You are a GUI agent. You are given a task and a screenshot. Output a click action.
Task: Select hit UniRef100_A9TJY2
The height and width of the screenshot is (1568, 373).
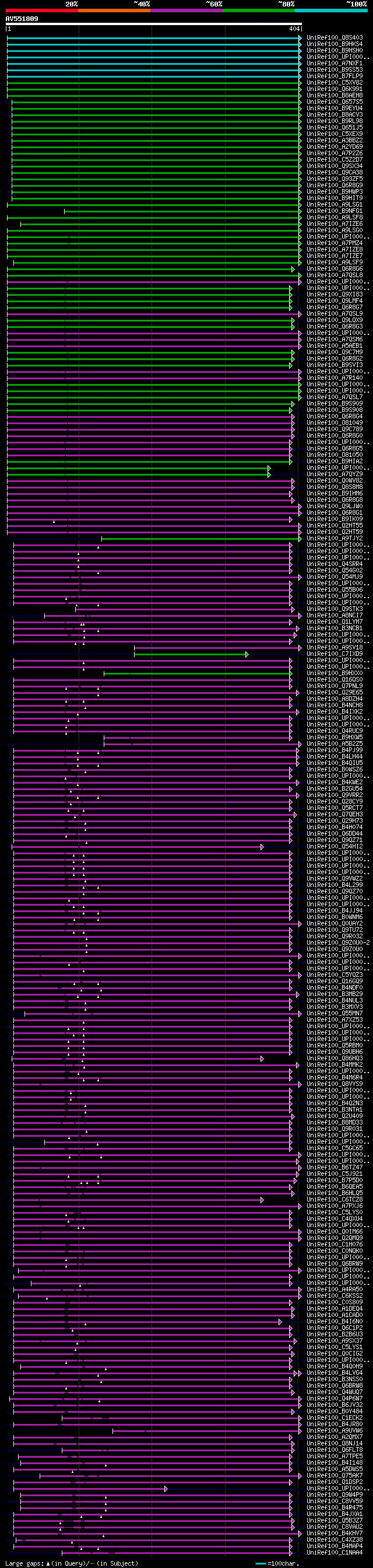pyautogui.click(x=335, y=539)
